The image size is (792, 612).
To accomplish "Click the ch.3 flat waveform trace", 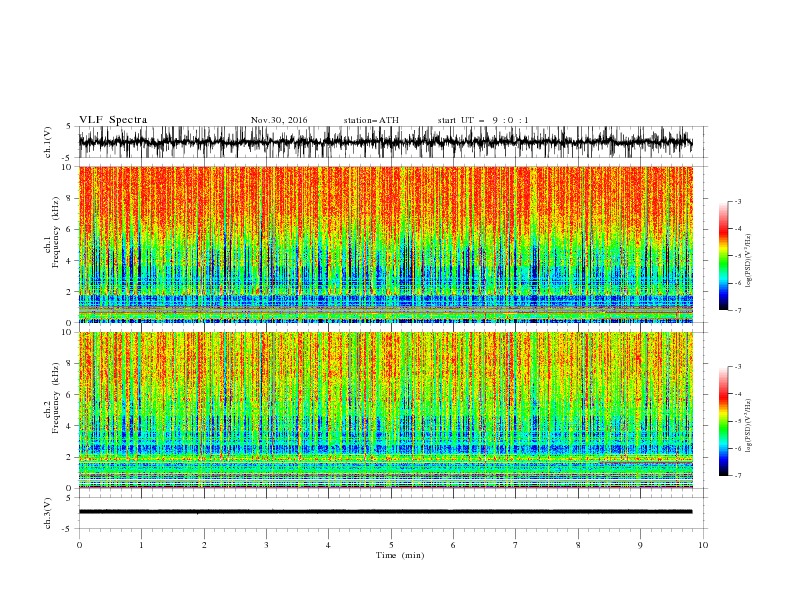I will (x=385, y=512).
